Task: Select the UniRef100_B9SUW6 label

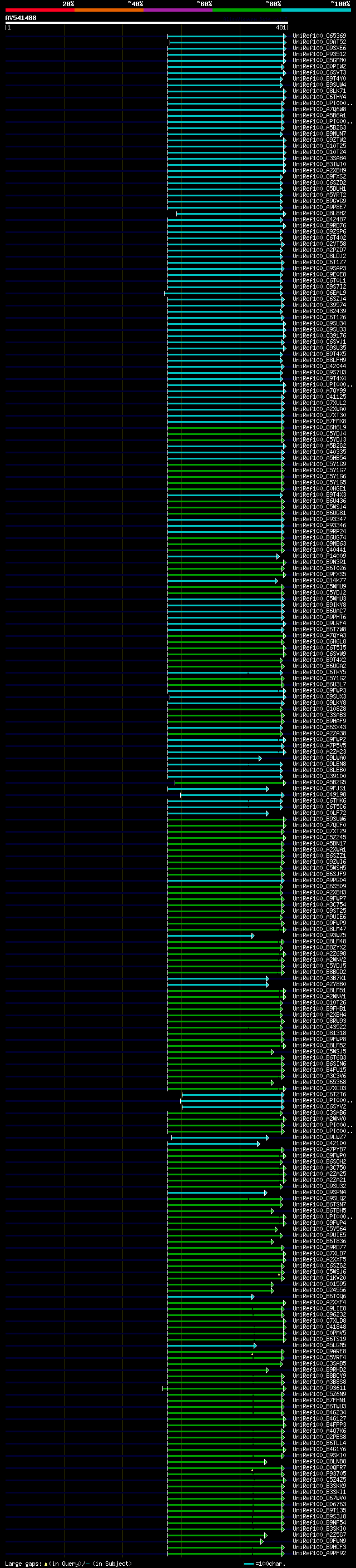Action: (x=319, y=819)
